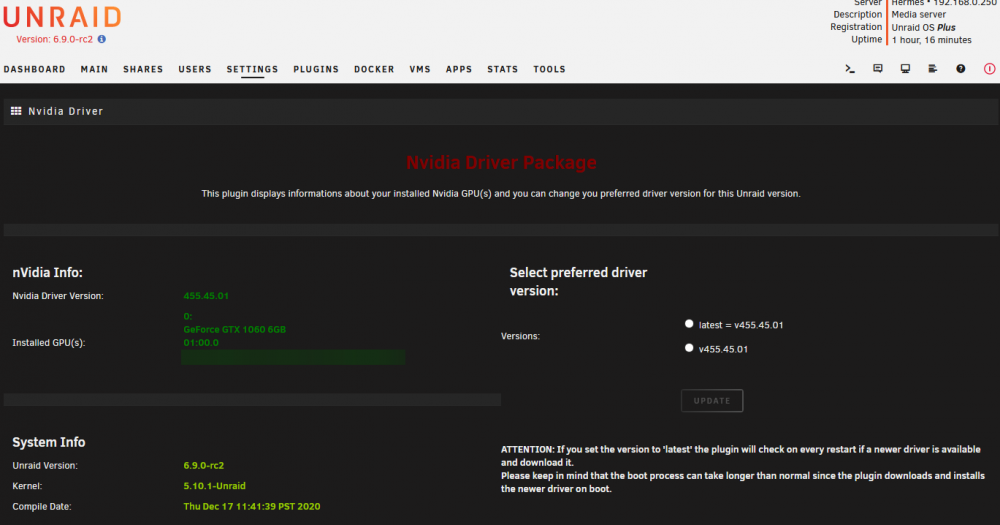The height and width of the screenshot is (525, 1000).
Task: Open the STATS tab
Action: pos(503,69)
